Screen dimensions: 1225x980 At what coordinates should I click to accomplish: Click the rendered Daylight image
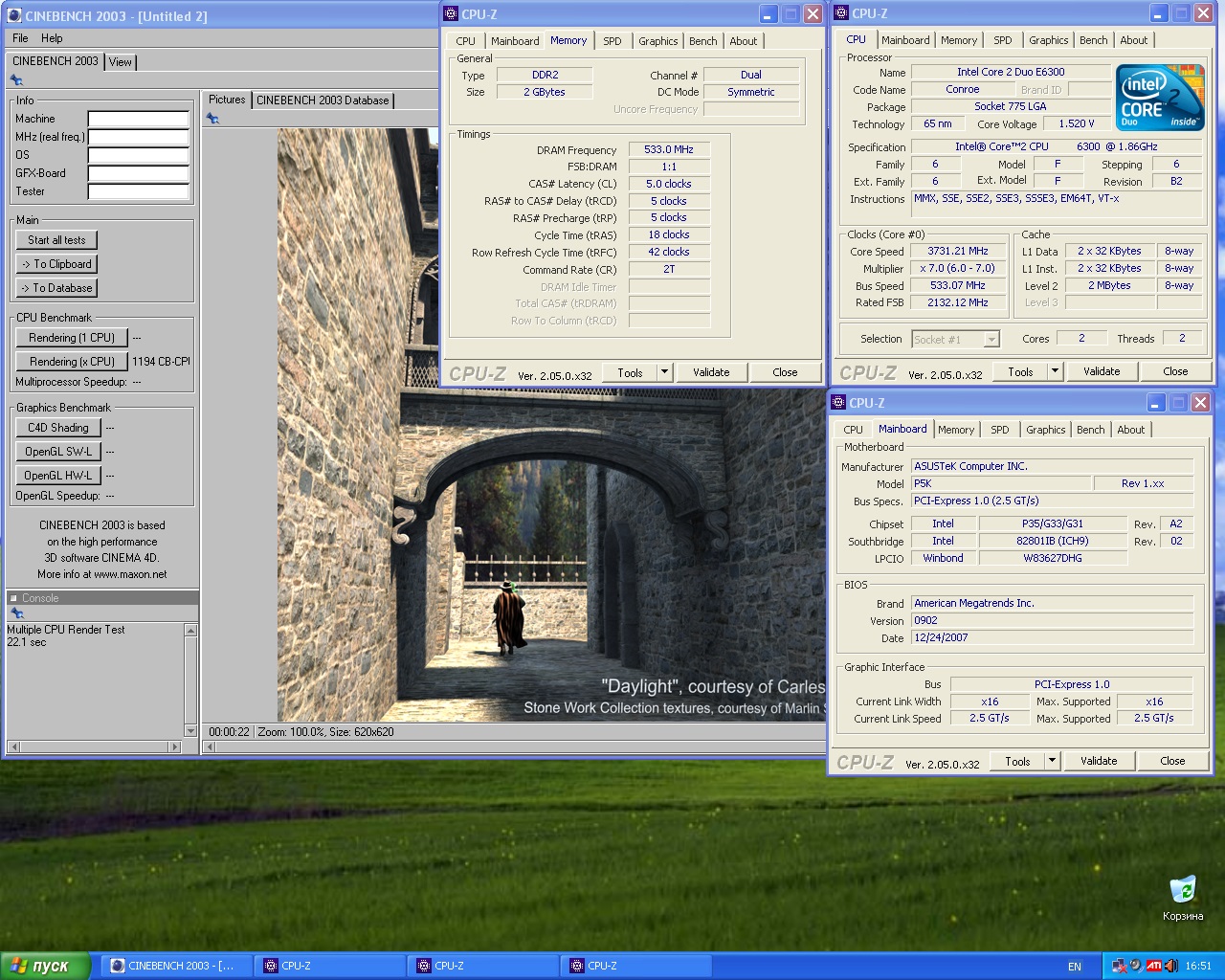point(551,425)
